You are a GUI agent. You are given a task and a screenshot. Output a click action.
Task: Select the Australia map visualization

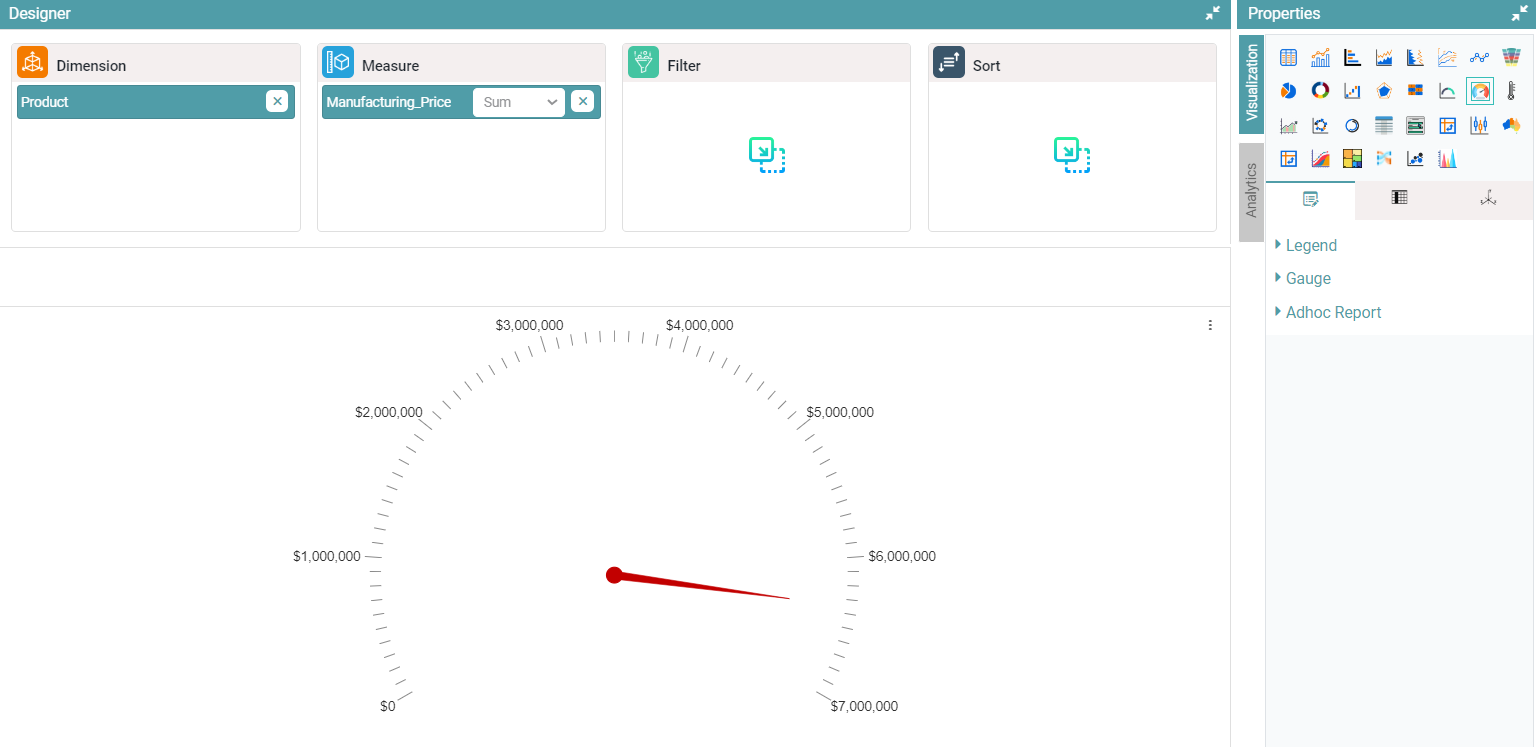coord(1511,125)
